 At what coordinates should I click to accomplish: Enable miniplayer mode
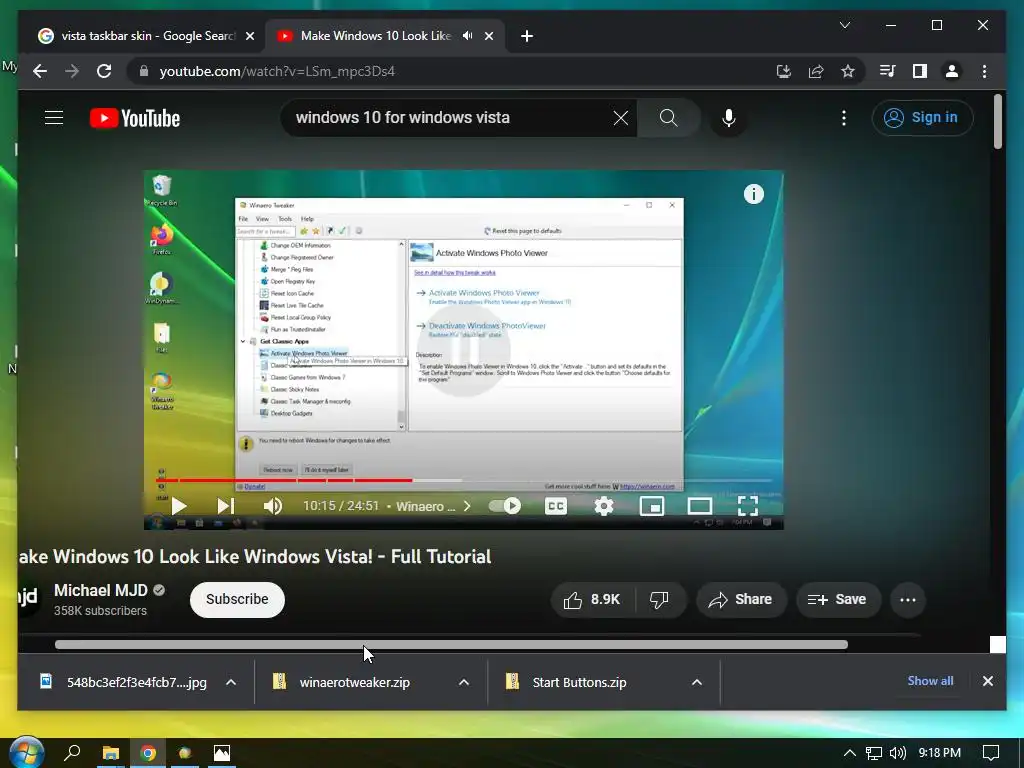click(652, 506)
